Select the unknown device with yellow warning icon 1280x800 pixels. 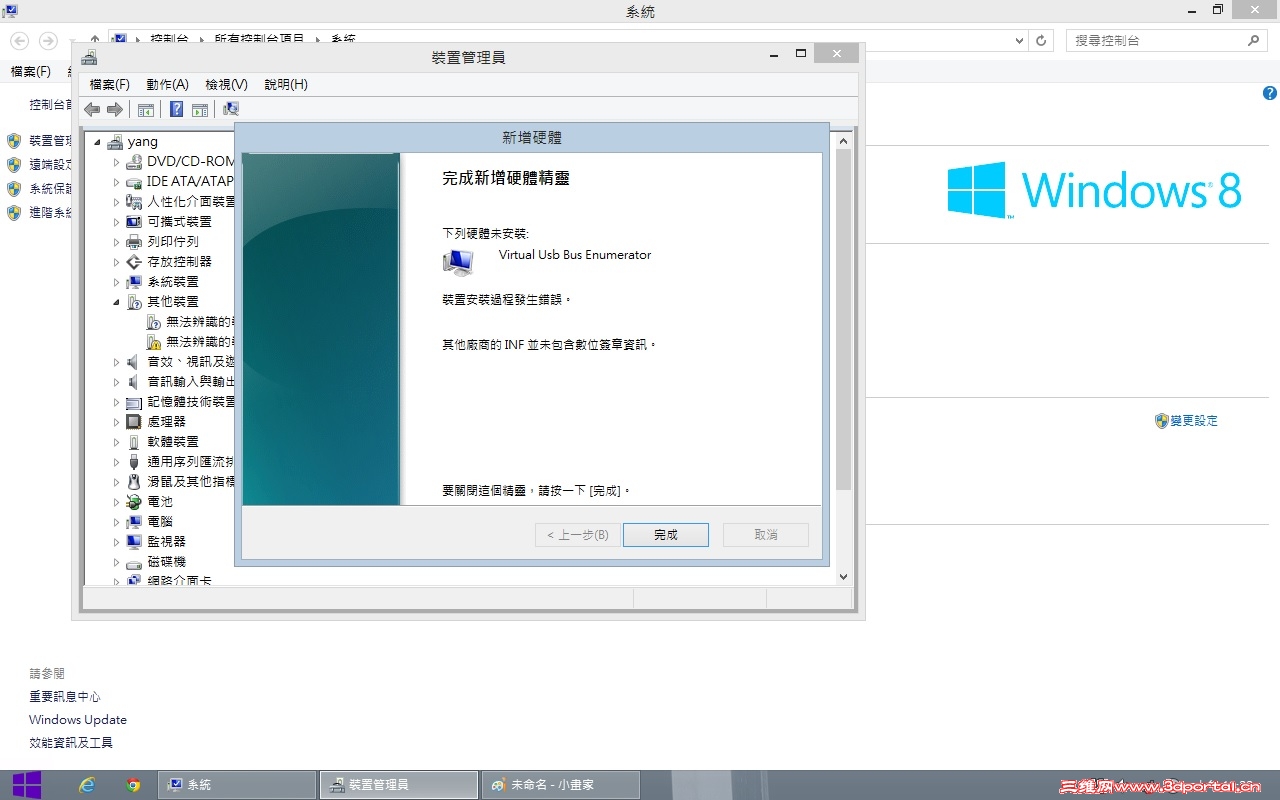click(154, 341)
